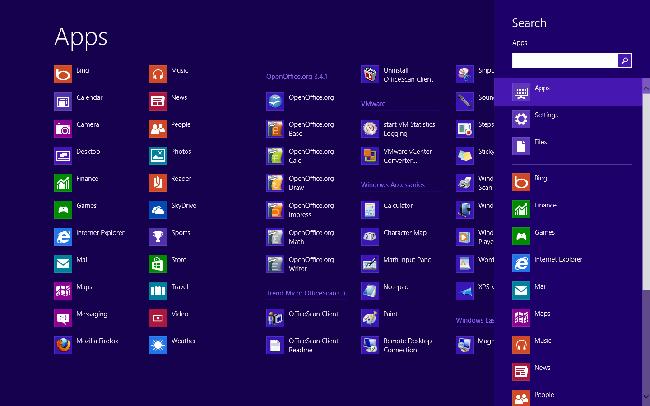Open the Reader app
Image resolution: width=650 pixels, height=406 pixels.
(158, 183)
